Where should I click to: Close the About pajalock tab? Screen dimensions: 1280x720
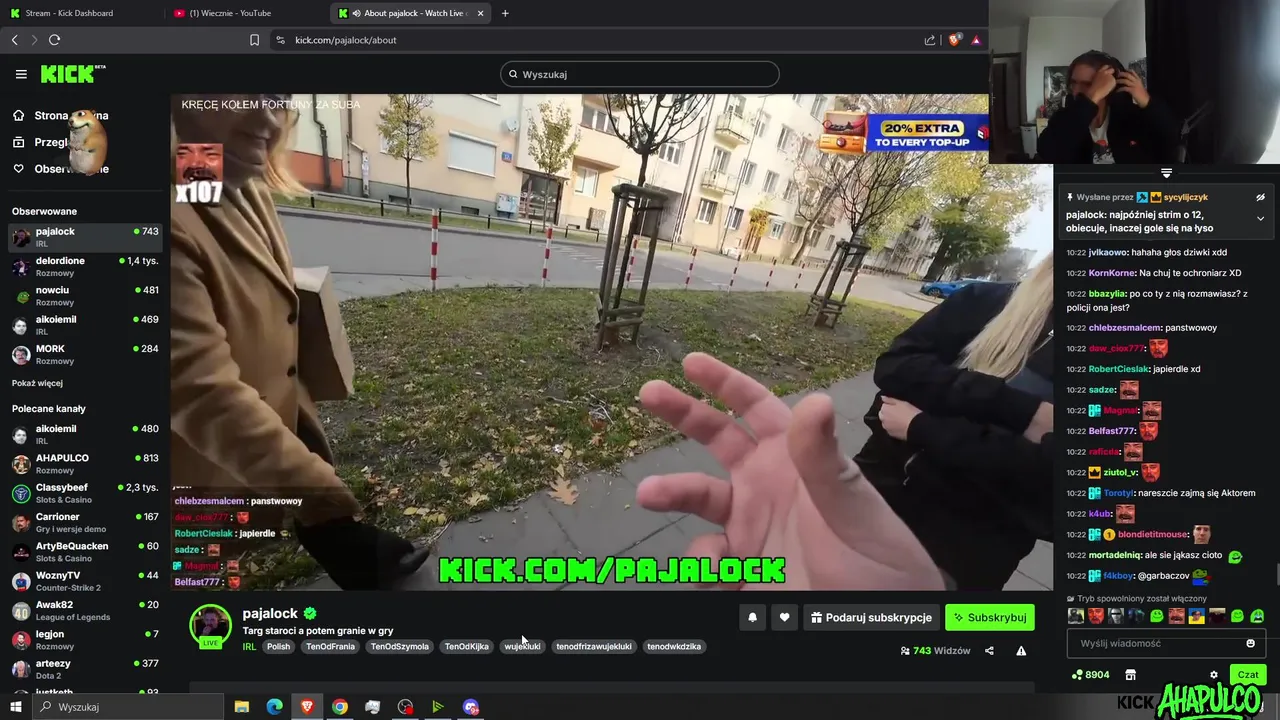click(481, 13)
